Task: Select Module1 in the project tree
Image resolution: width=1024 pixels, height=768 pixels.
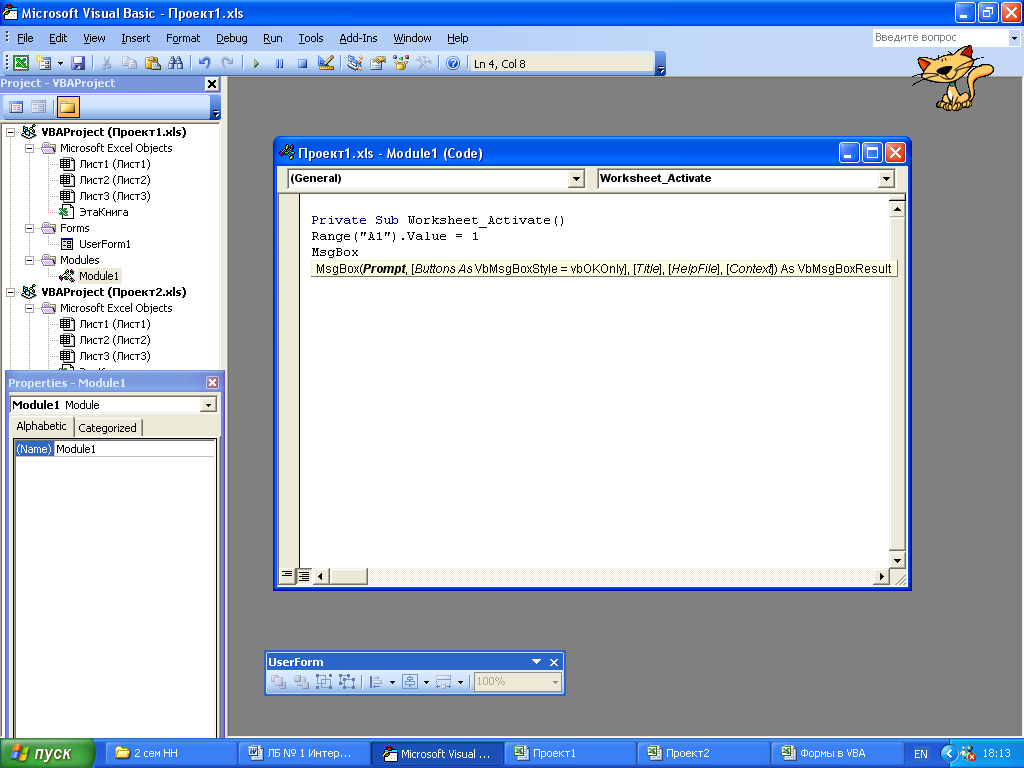Action: 98,276
